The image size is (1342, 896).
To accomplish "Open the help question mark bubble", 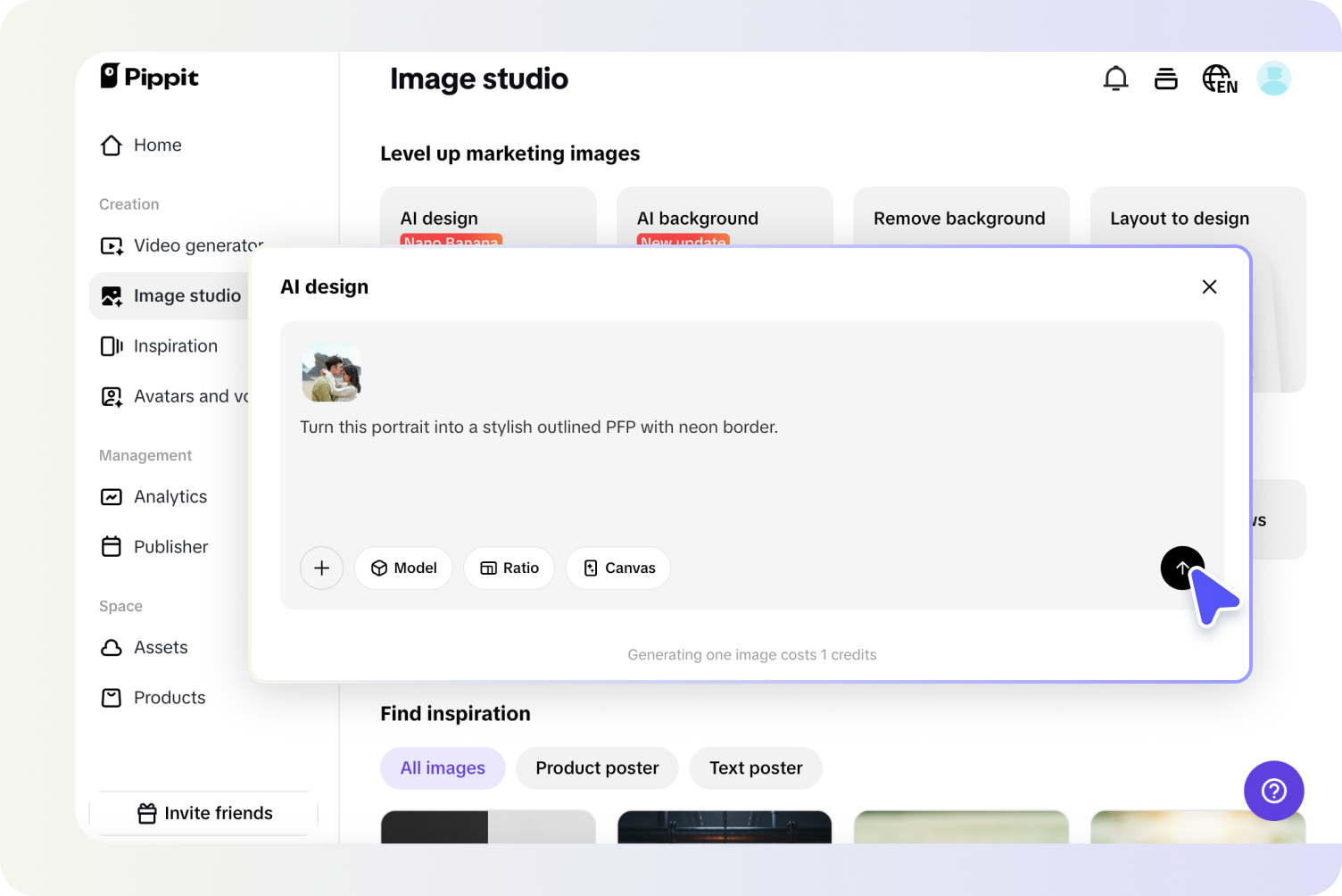I will (x=1273, y=791).
